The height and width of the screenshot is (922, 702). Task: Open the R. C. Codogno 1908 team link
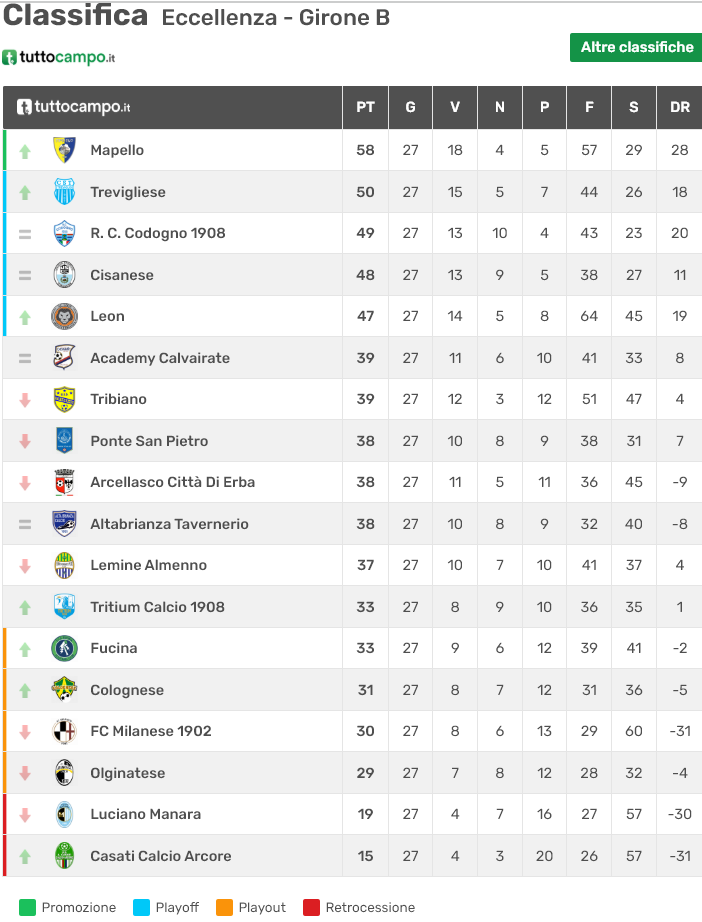158,233
